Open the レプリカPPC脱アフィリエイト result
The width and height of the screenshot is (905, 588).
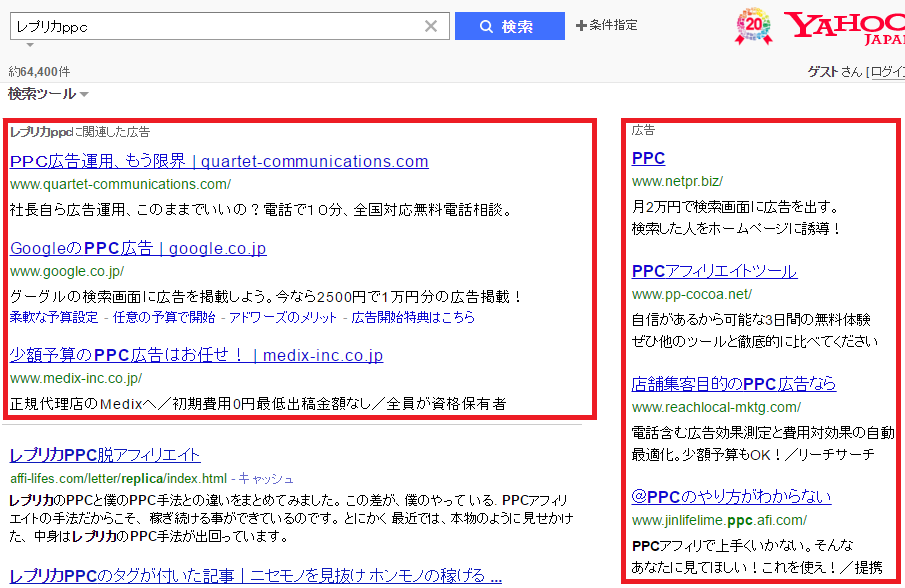pyautogui.click(x=105, y=455)
